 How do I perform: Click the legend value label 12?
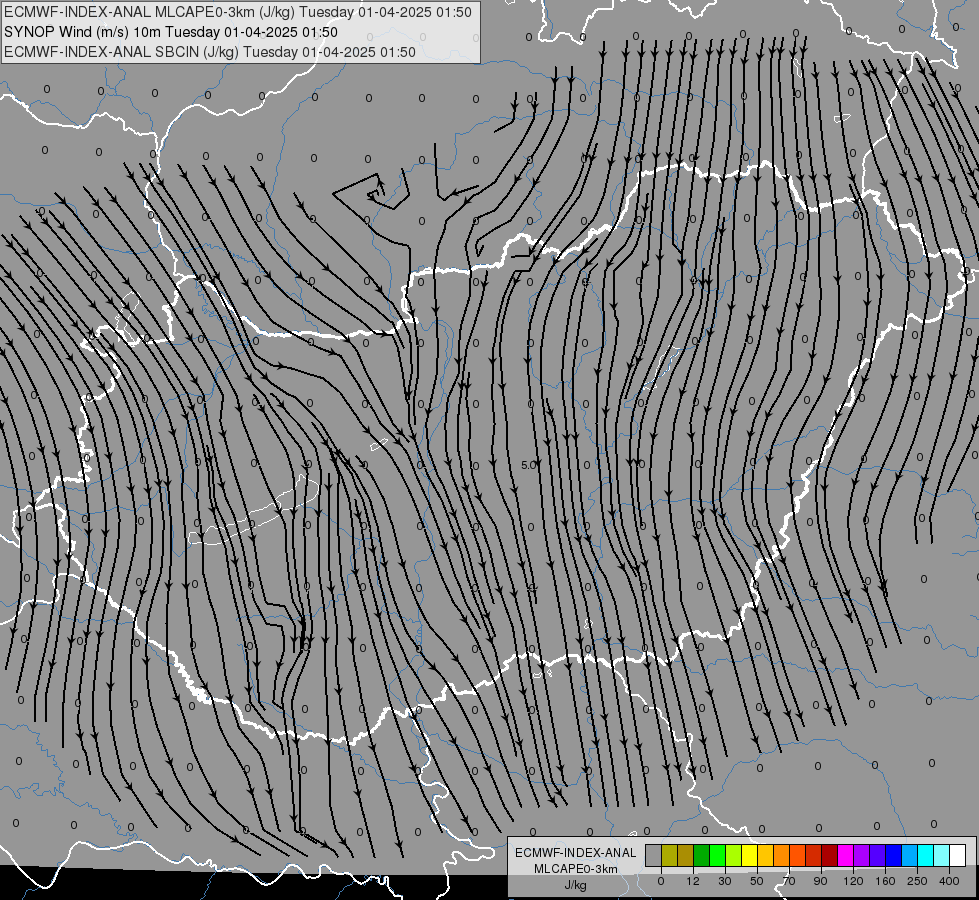(x=693, y=881)
